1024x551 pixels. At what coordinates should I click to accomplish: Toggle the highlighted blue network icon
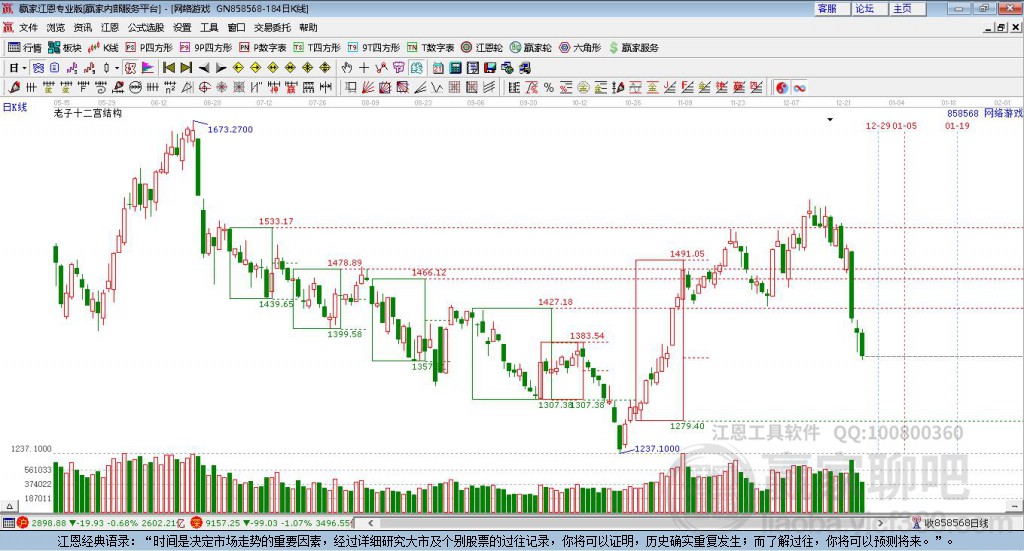[x=39, y=67]
